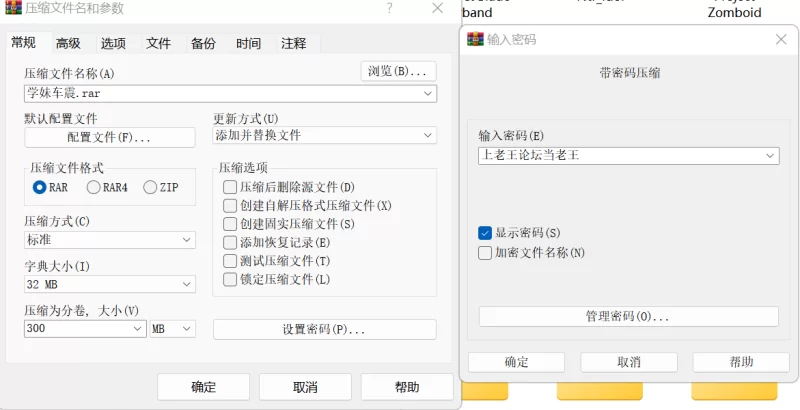Viewport: 800px width, 410px height.
Task: Open the 压缩方式 dropdown showing 标准
Action: pos(110,240)
